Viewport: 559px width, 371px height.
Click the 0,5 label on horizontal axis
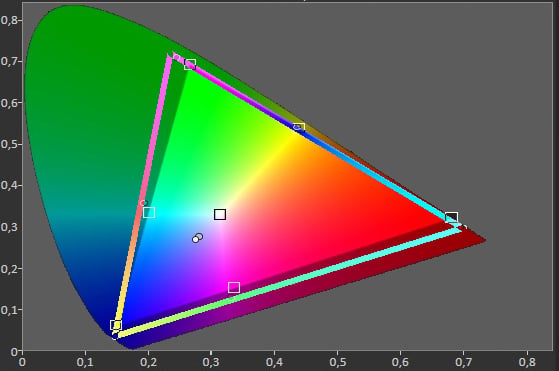click(x=337, y=362)
